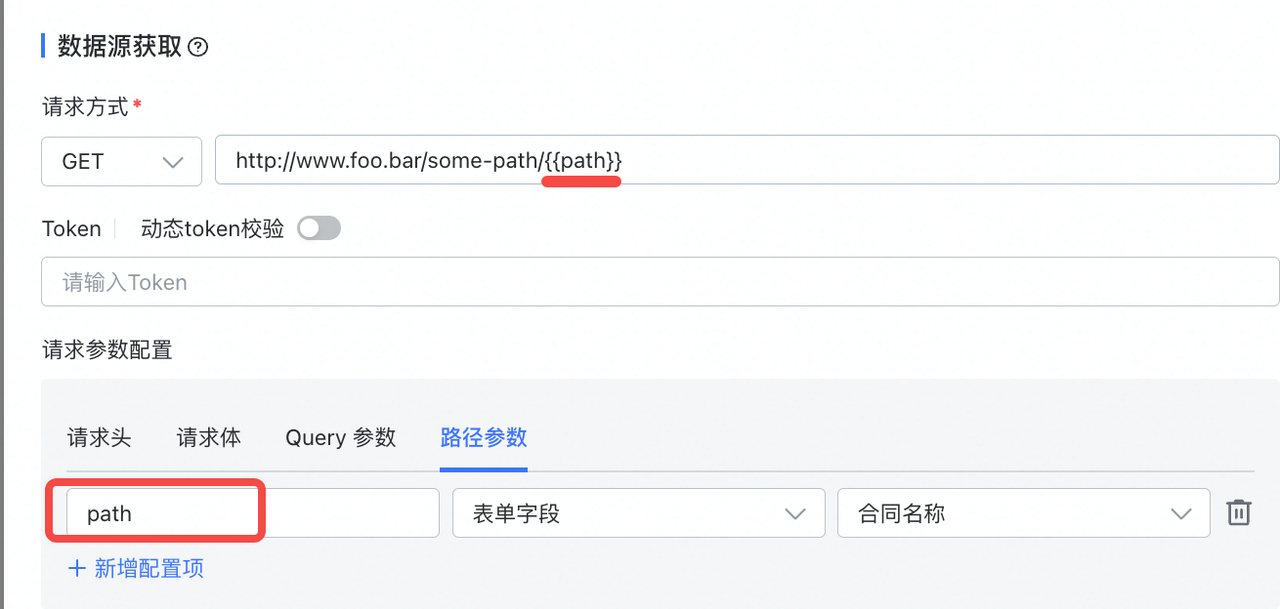Focus the request URL input field
Image resolution: width=1280 pixels, height=609 pixels.
click(x=900, y=161)
